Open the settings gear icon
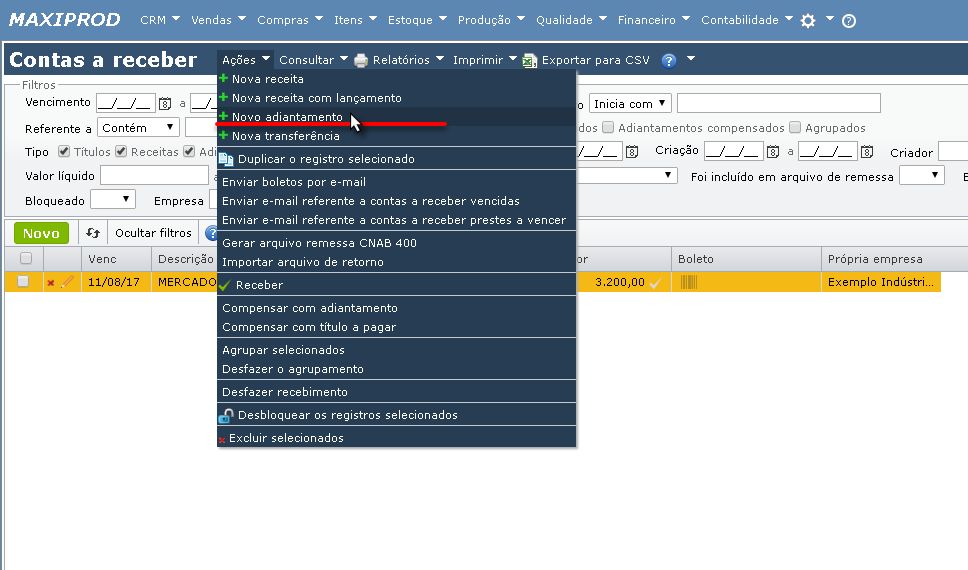968x570 pixels. click(807, 20)
